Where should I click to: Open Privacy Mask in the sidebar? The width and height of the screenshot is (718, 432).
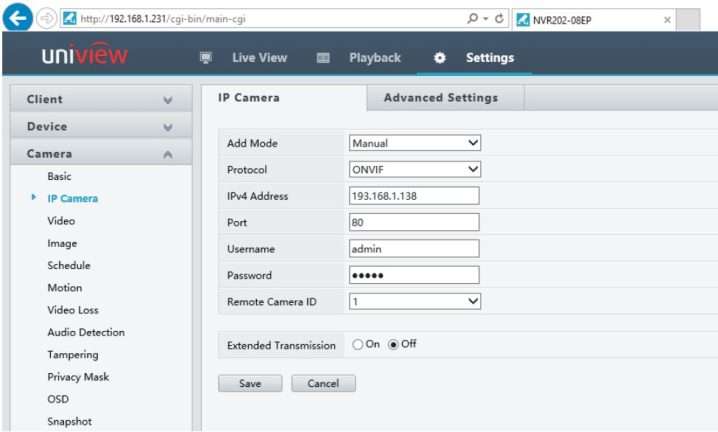point(78,377)
